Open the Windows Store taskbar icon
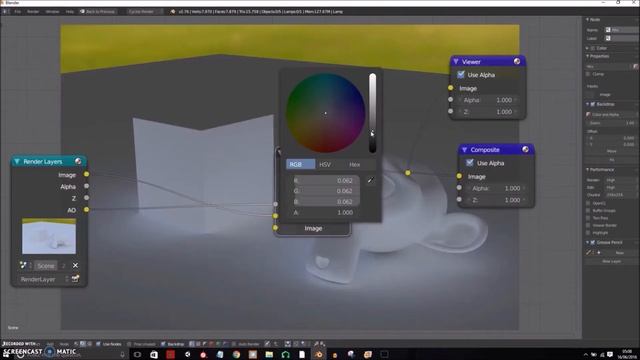 (154, 354)
